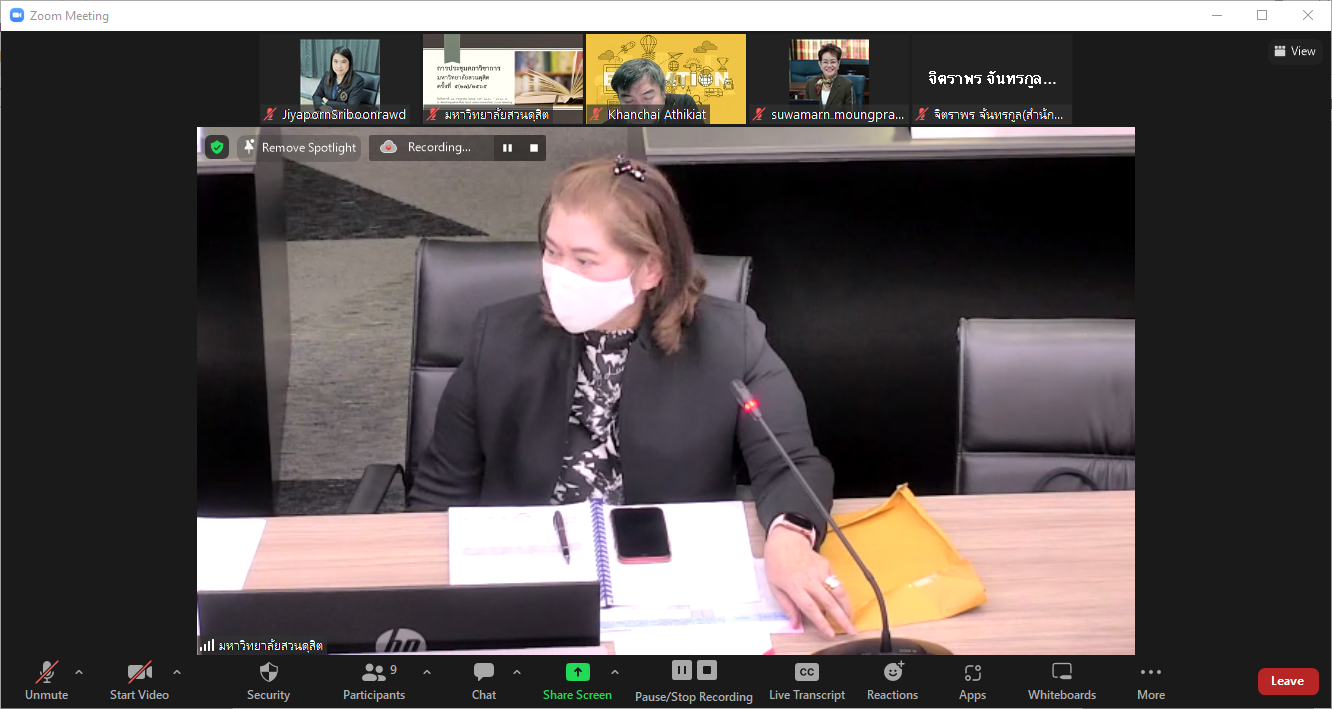The height and width of the screenshot is (709, 1332).
Task: Open the Chat panel
Action: coord(484,673)
